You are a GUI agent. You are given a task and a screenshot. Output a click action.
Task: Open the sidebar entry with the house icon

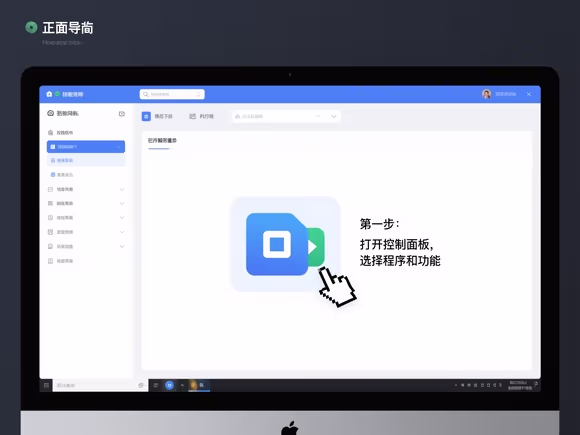pyautogui.click(x=86, y=132)
